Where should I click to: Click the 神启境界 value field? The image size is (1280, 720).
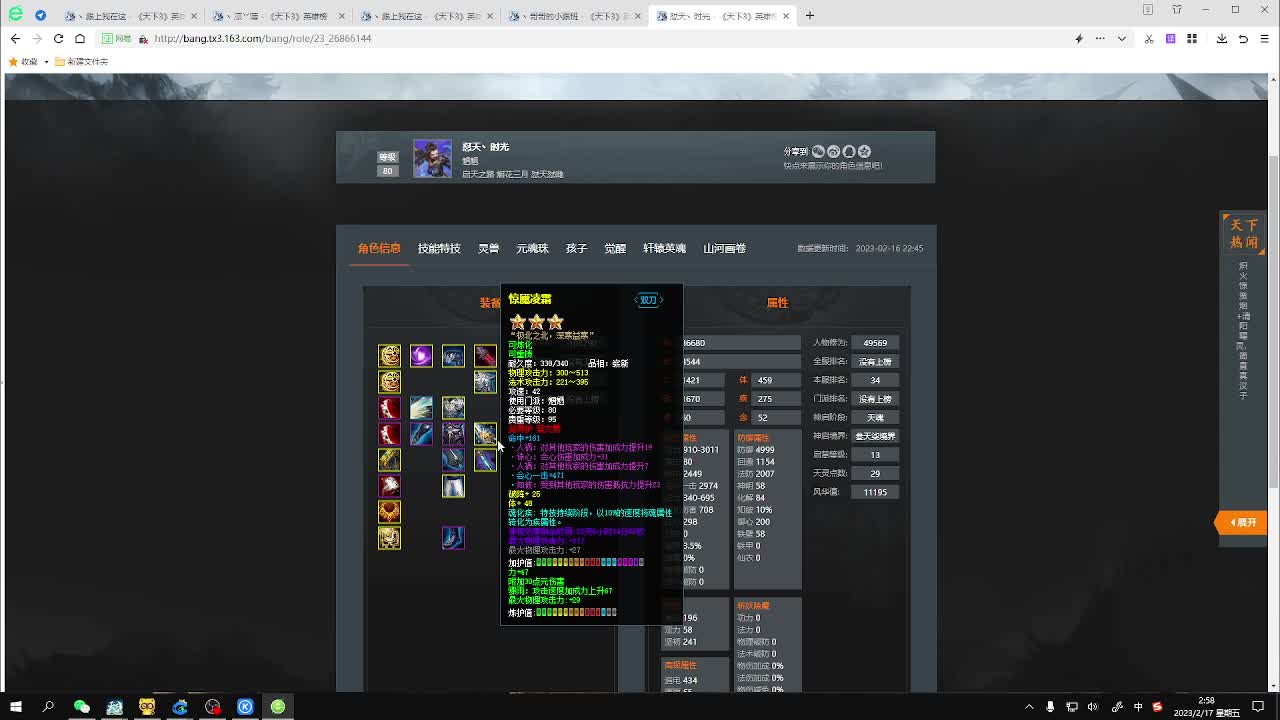point(875,436)
